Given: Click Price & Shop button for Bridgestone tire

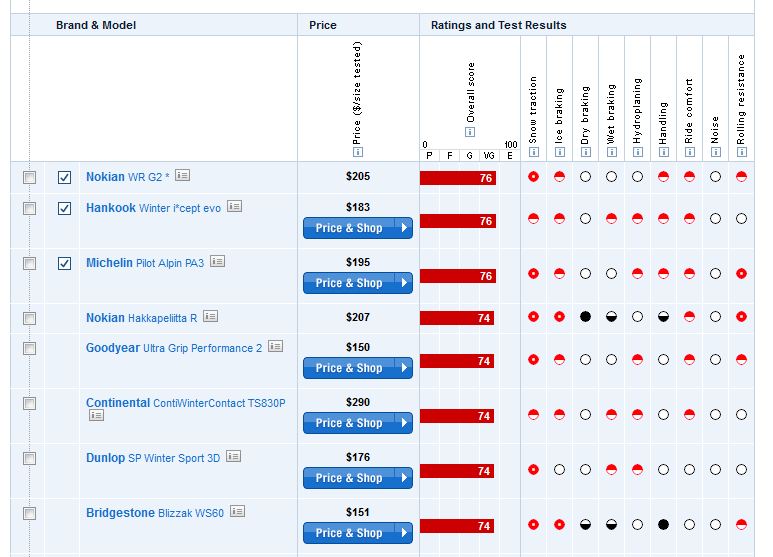Looking at the screenshot, I should pyautogui.click(x=358, y=533).
